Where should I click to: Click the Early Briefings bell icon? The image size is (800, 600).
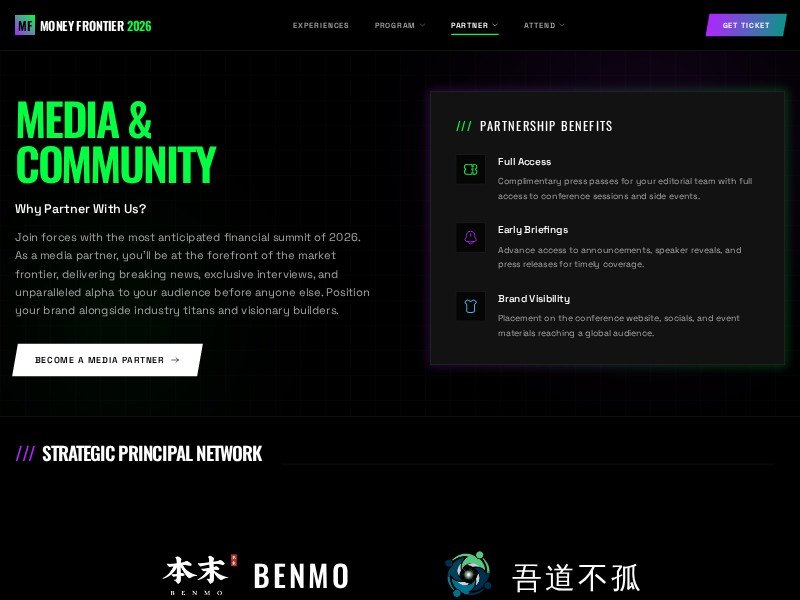point(470,237)
